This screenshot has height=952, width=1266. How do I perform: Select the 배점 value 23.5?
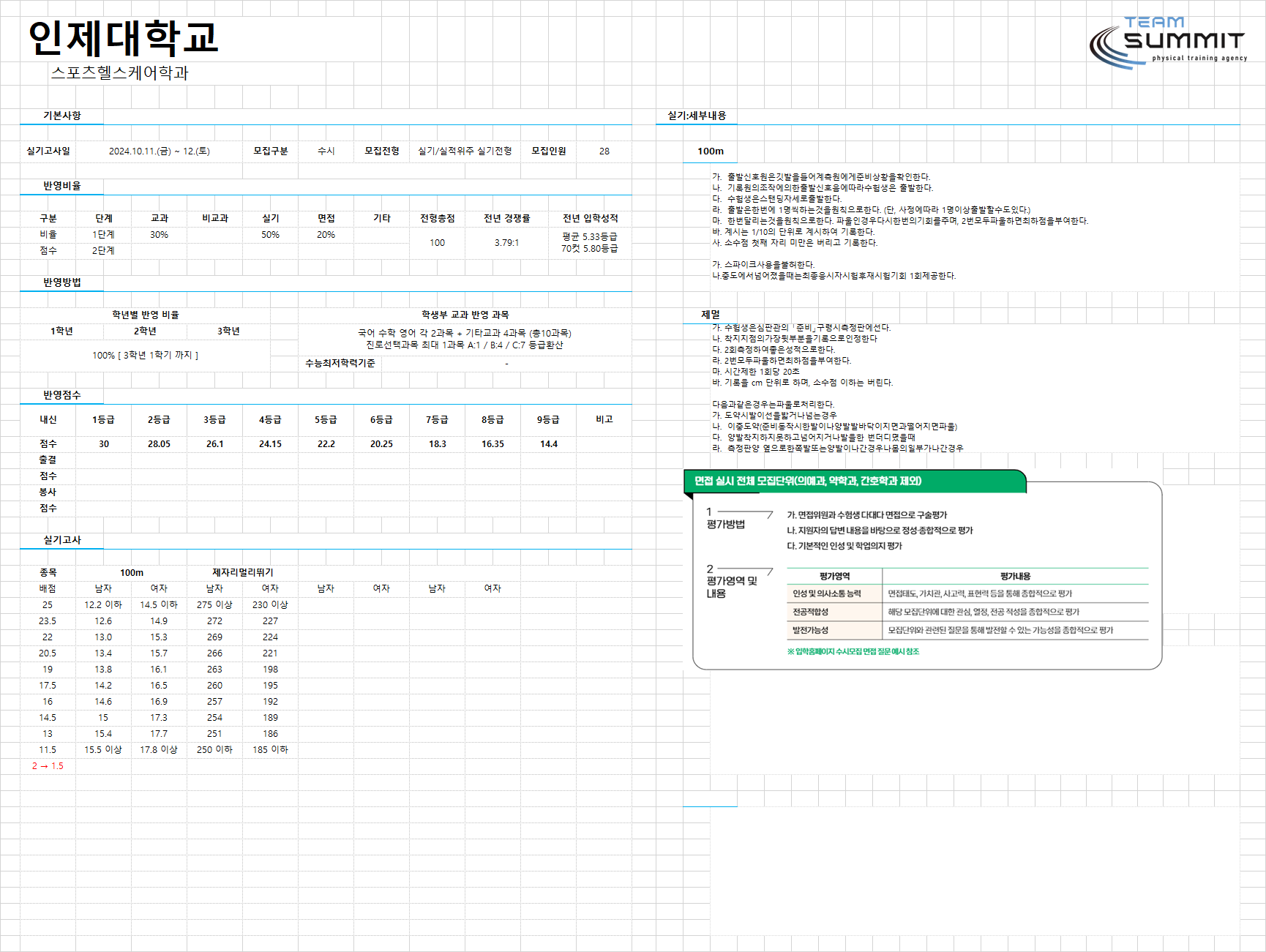pyautogui.click(x=48, y=621)
